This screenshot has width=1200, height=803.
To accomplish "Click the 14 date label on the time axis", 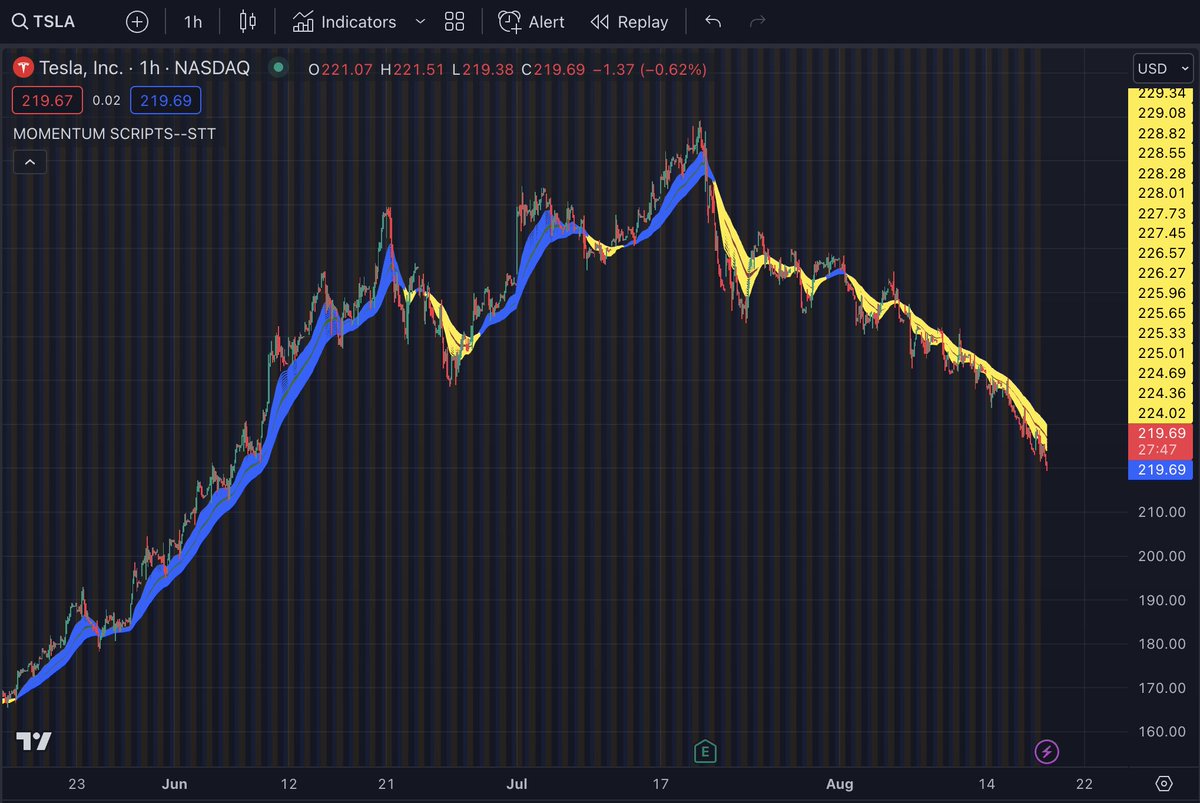I will pyautogui.click(x=987, y=783).
